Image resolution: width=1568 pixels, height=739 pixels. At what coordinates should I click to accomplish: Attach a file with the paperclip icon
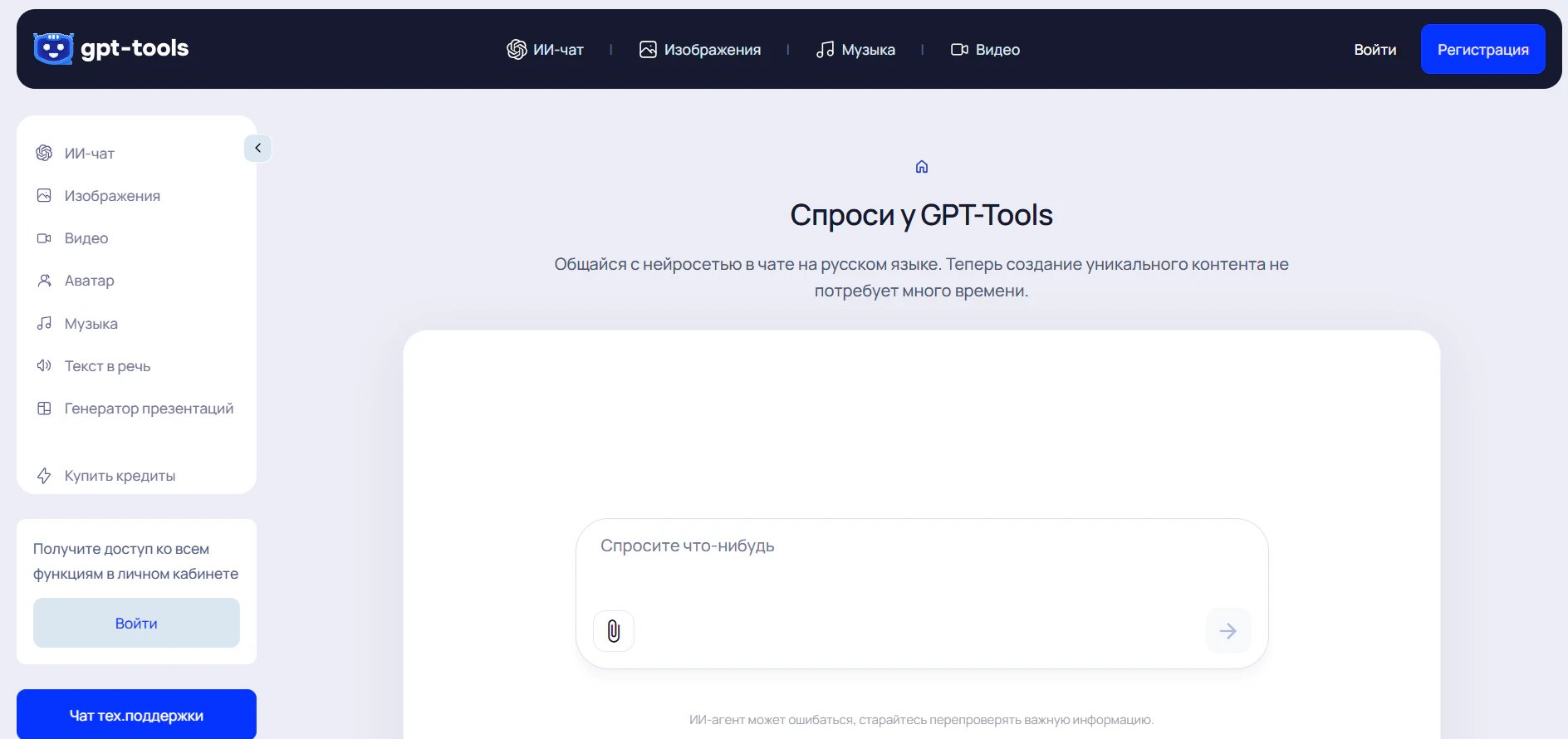614,631
